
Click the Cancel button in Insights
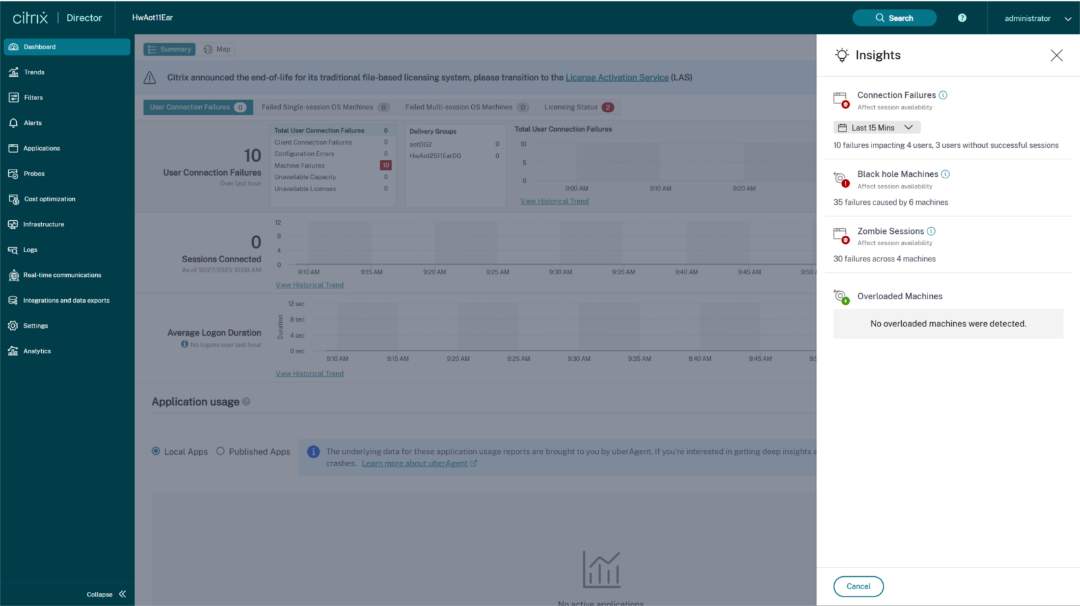tap(858, 586)
